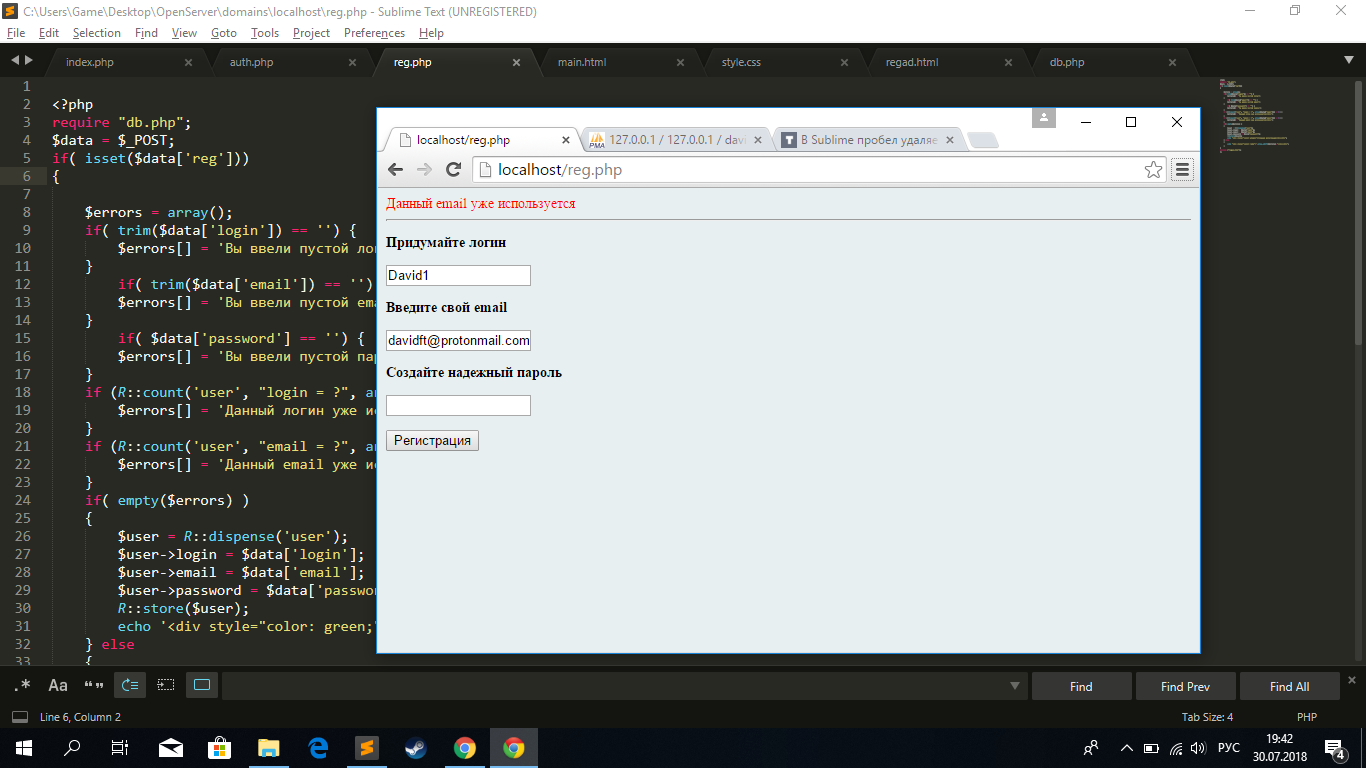Screen dimensions: 1366x768
Task: Open Steam from the taskbar
Action: 415,748
